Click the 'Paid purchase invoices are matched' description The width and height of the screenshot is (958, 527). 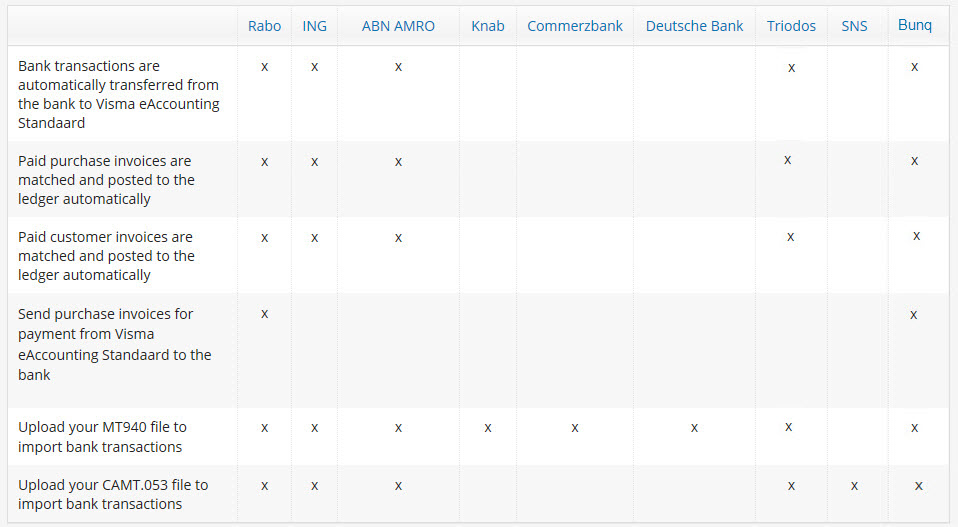tap(106, 180)
